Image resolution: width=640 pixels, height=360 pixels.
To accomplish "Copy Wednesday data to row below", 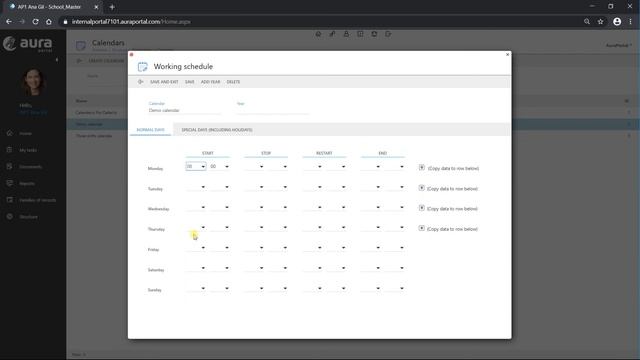I will [x=422, y=208].
